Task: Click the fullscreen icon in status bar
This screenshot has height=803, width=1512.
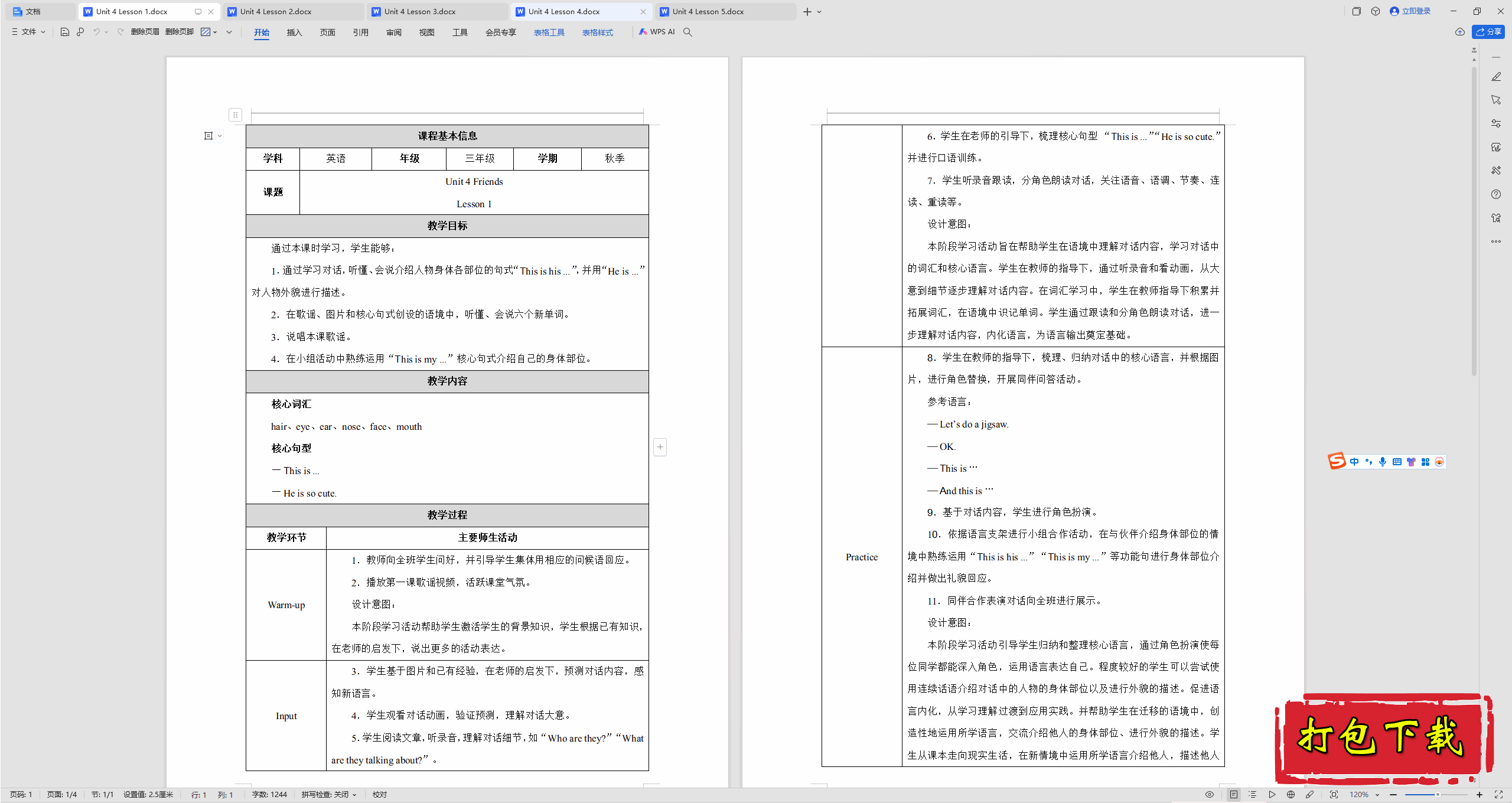Action: coord(1498,795)
